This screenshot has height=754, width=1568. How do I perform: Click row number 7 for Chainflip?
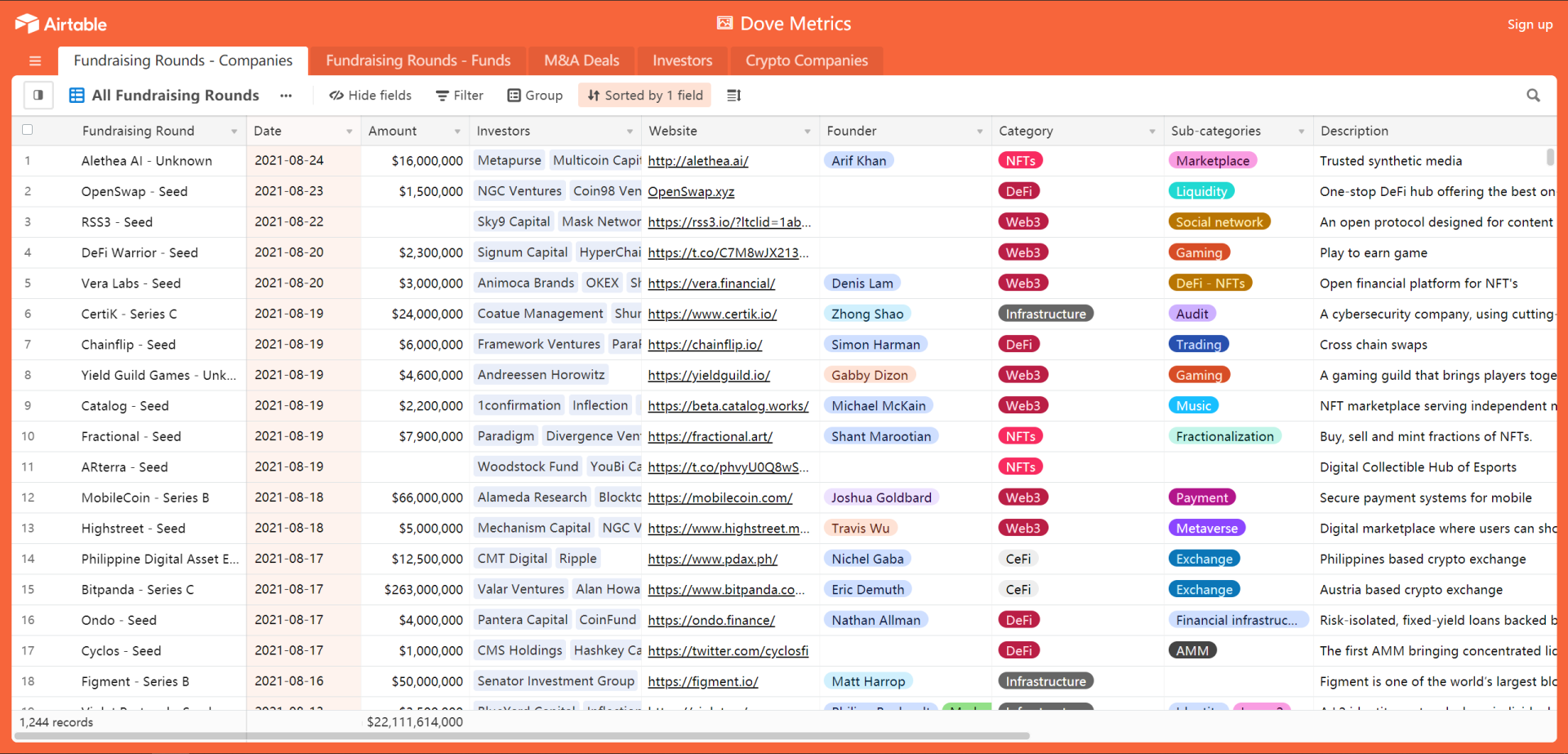tap(28, 345)
